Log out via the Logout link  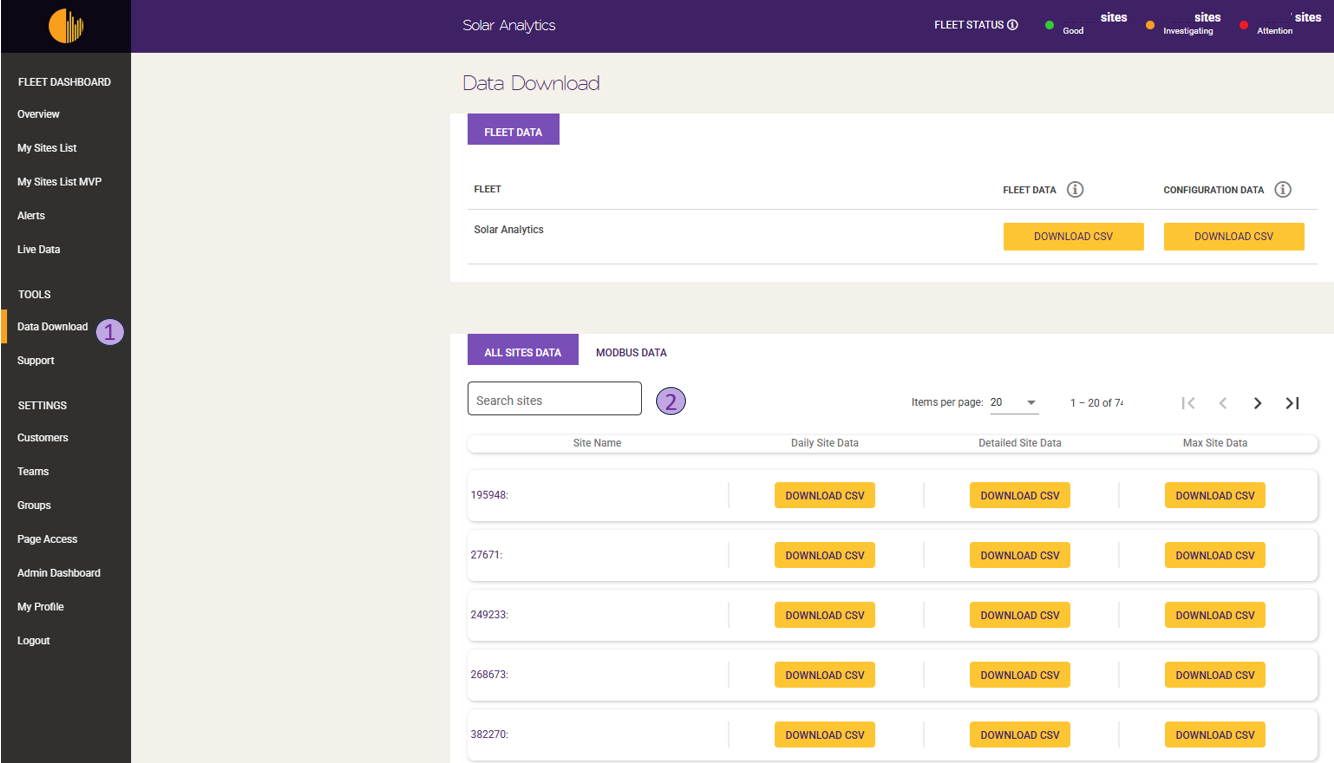tap(33, 641)
